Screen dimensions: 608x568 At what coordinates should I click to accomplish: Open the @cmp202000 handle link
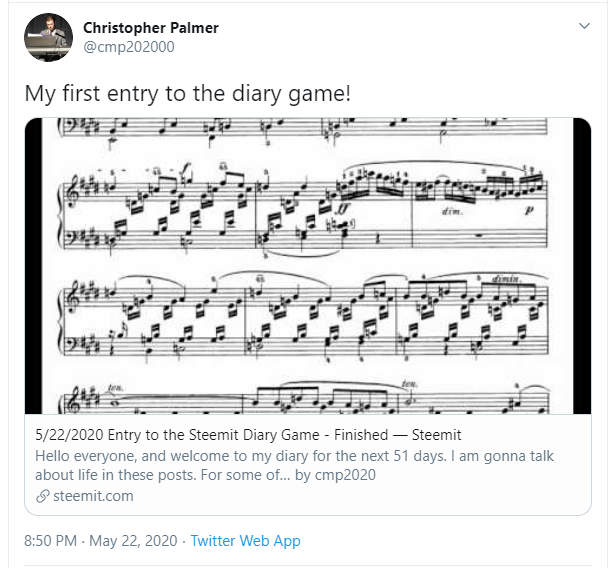129,47
